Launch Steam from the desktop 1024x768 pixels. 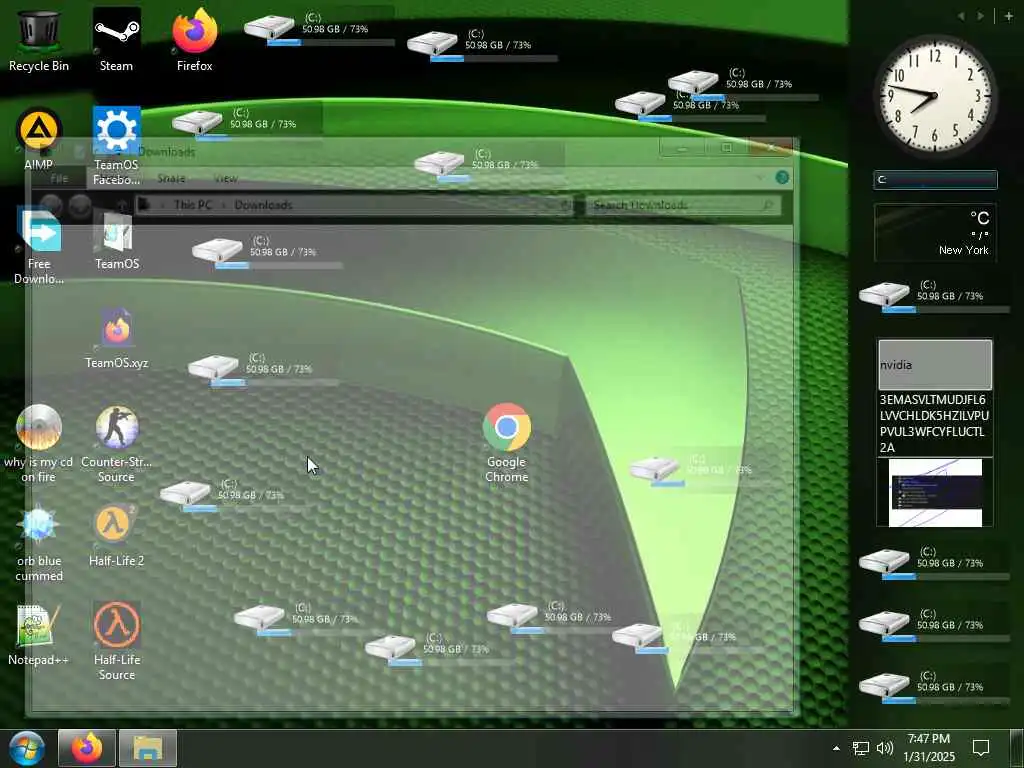(x=116, y=39)
